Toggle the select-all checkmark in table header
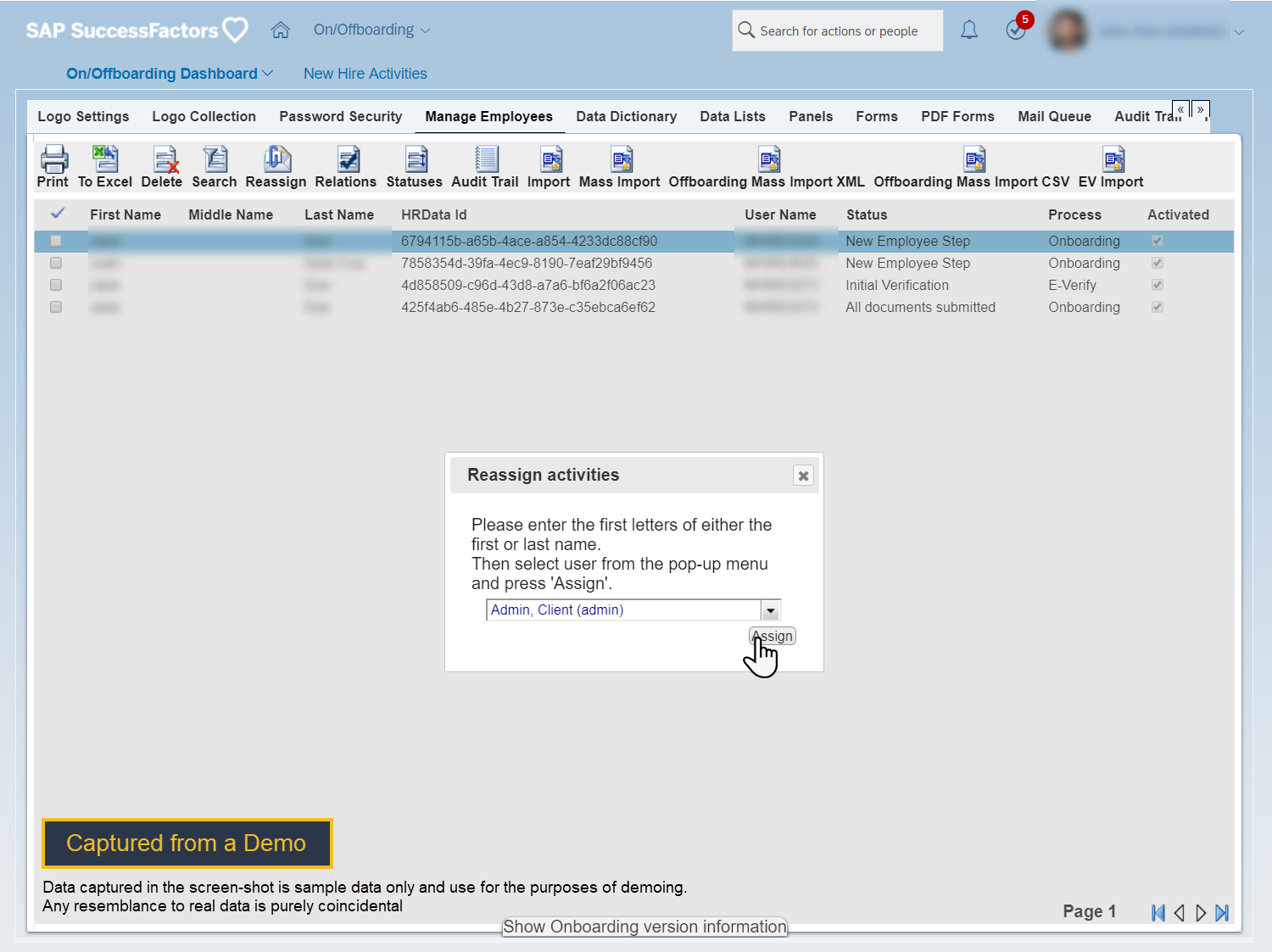The height and width of the screenshot is (952, 1272). (x=58, y=213)
